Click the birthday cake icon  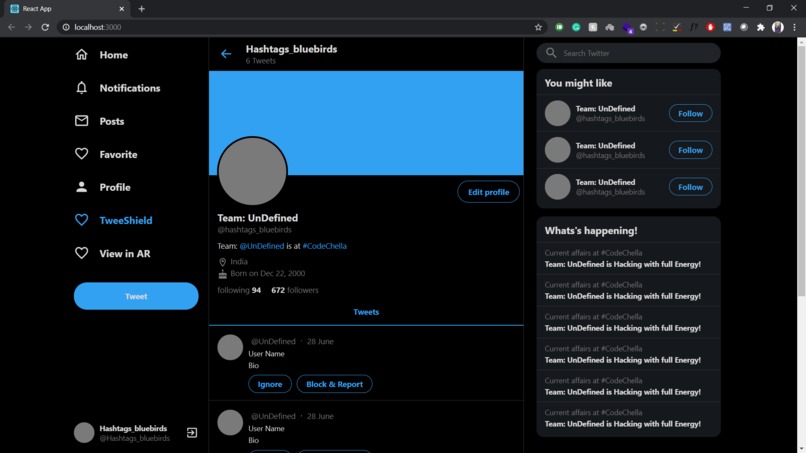(222, 274)
